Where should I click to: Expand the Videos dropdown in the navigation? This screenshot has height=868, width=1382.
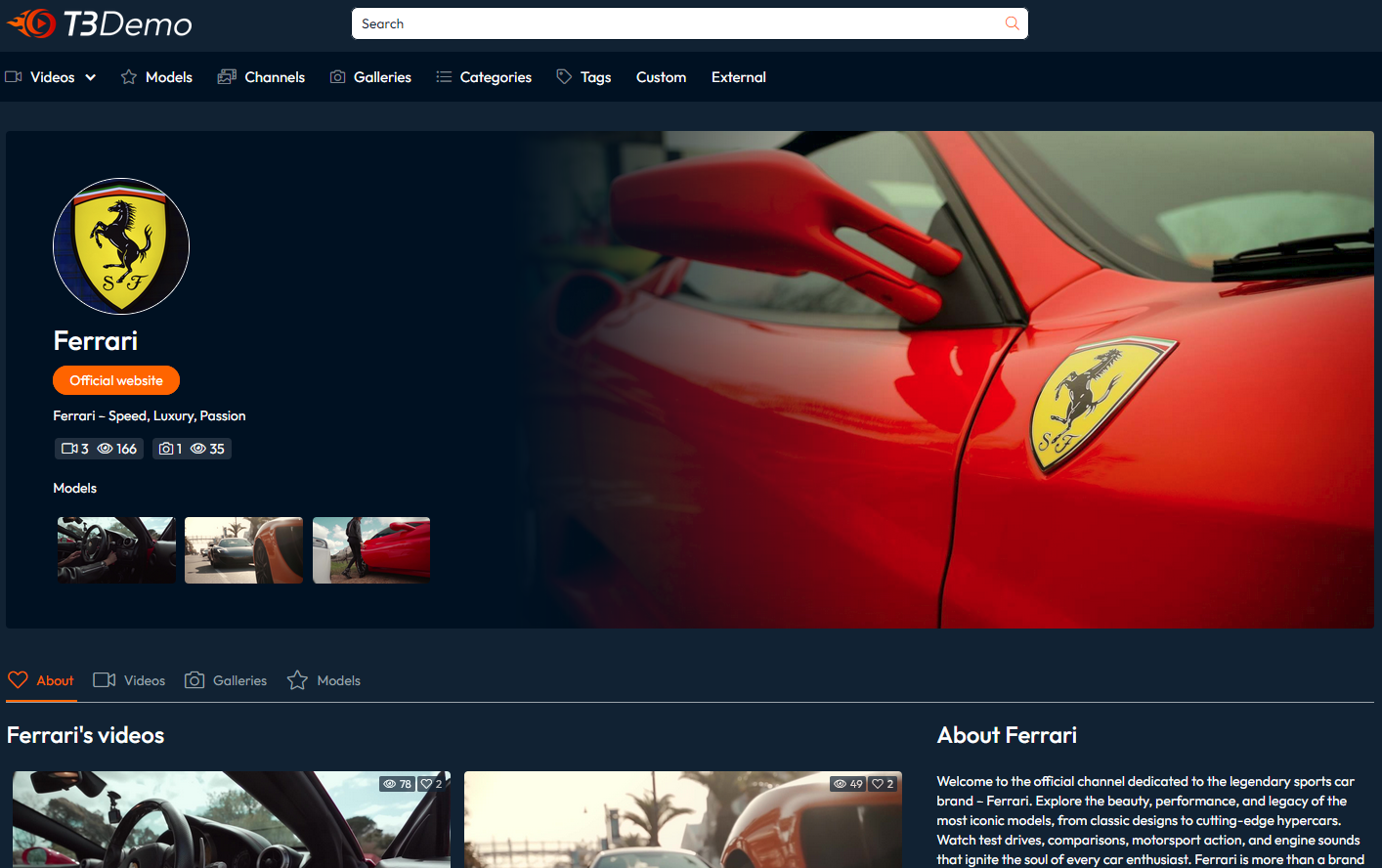91,76
